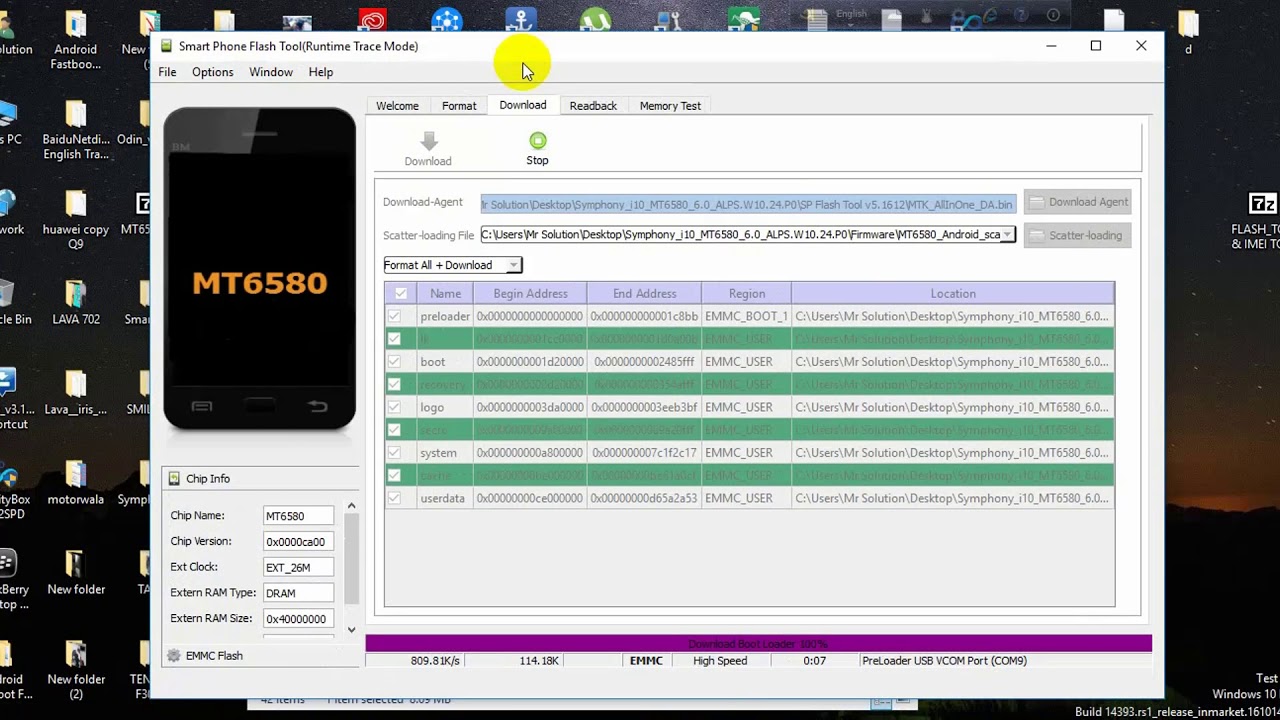
Task: Click the Scatter-loading browse button
Action: pyautogui.click(x=1078, y=236)
